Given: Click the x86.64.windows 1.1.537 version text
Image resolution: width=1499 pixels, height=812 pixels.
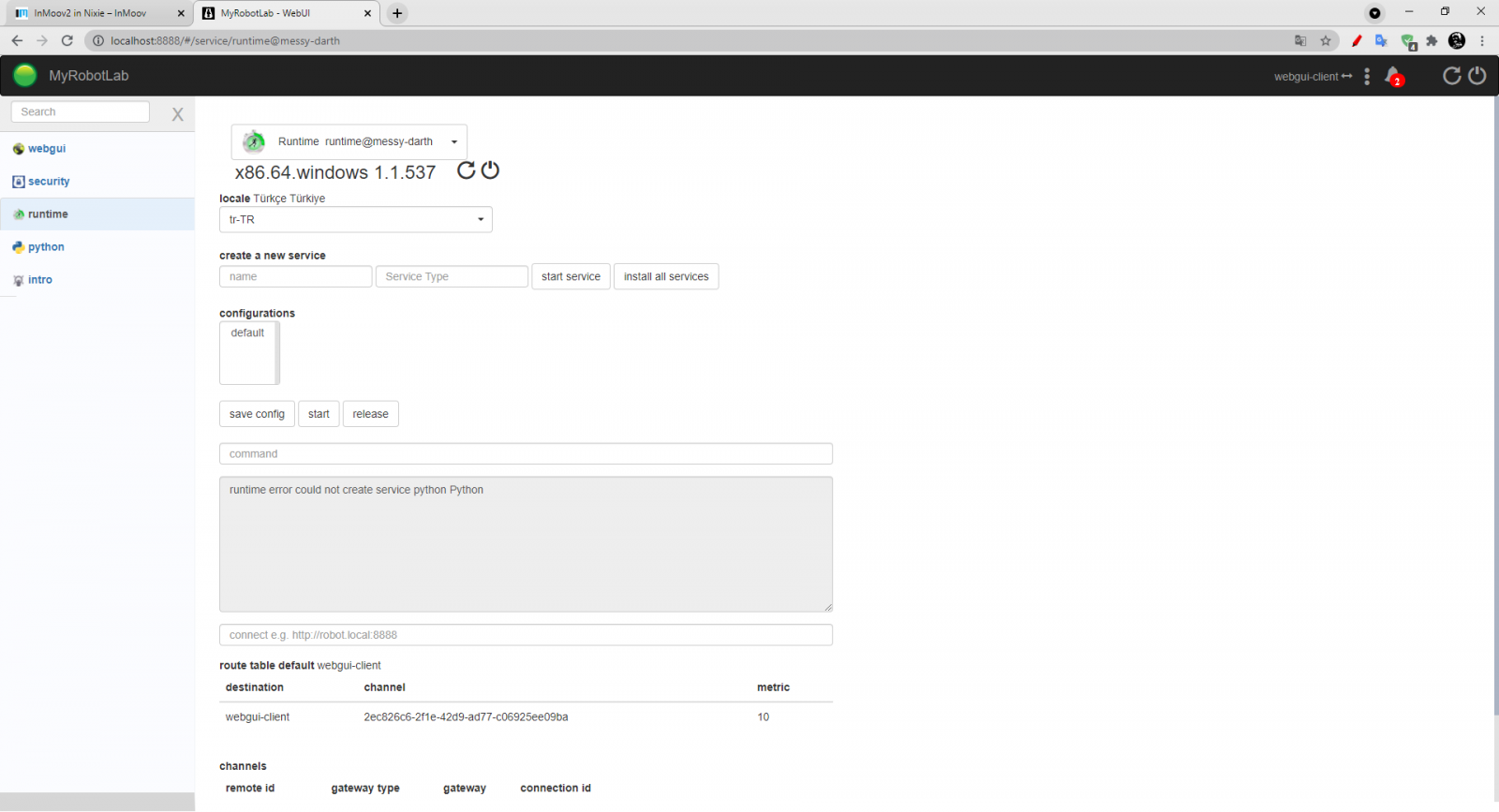Looking at the screenshot, I should (x=335, y=172).
